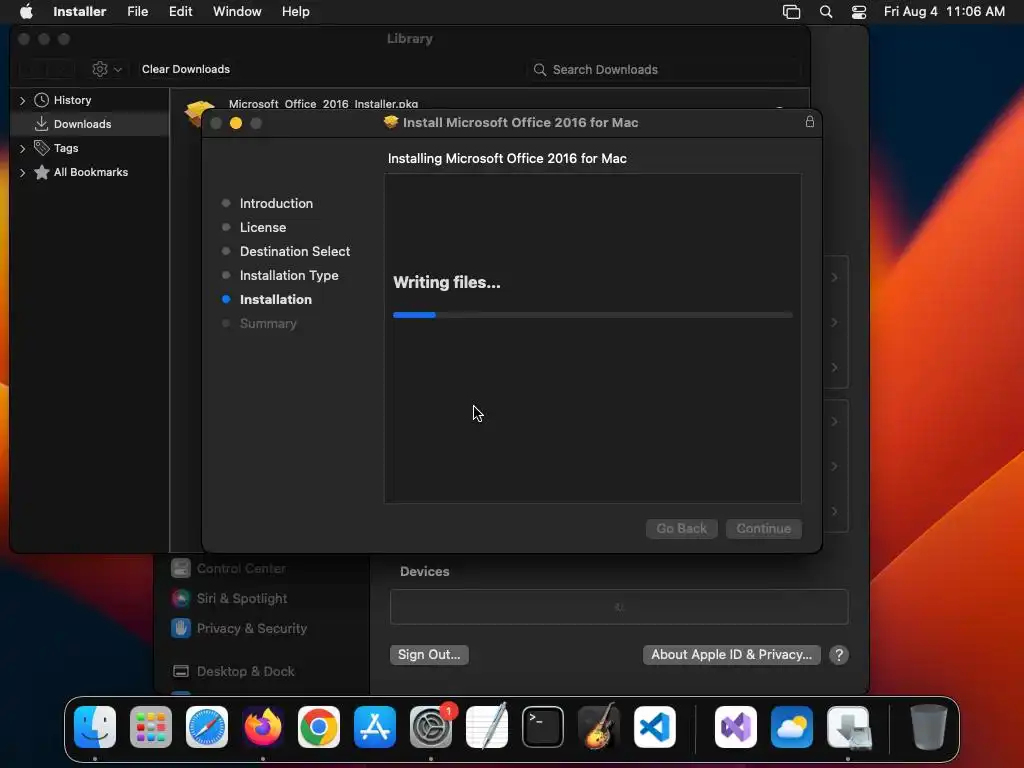The width and height of the screenshot is (1024, 768).
Task: Open the Installer app menu
Action: [x=80, y=12]
